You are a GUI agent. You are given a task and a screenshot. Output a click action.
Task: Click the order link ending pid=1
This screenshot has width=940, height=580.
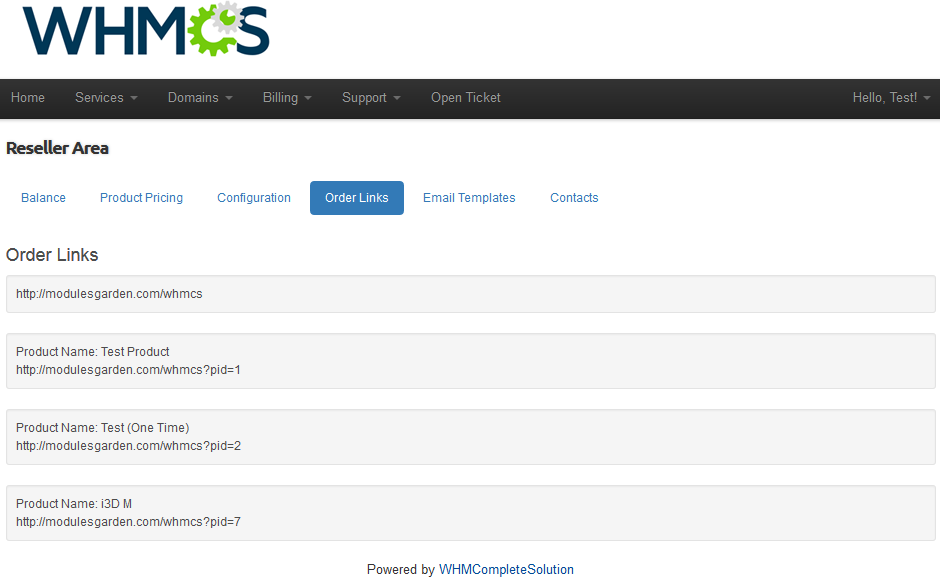[x=128, y=370]
